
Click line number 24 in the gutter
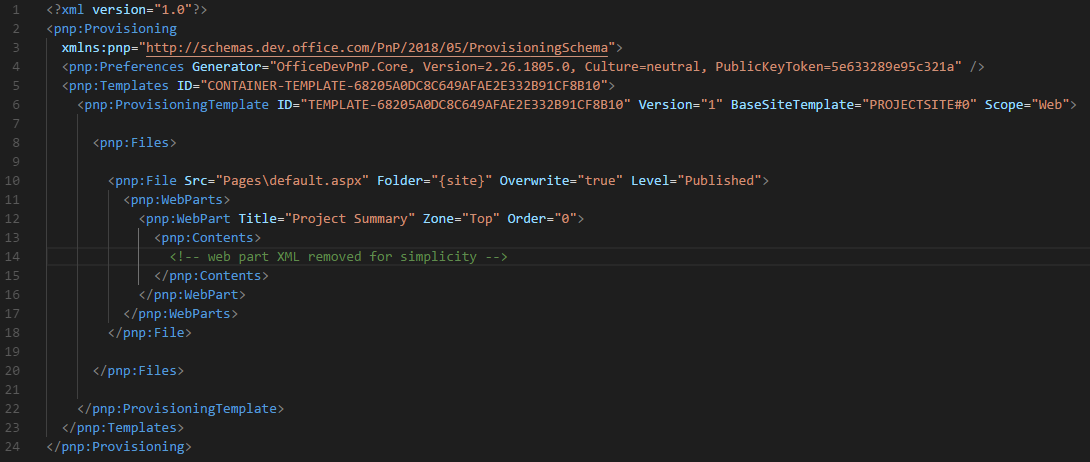(x=14, y=446)
